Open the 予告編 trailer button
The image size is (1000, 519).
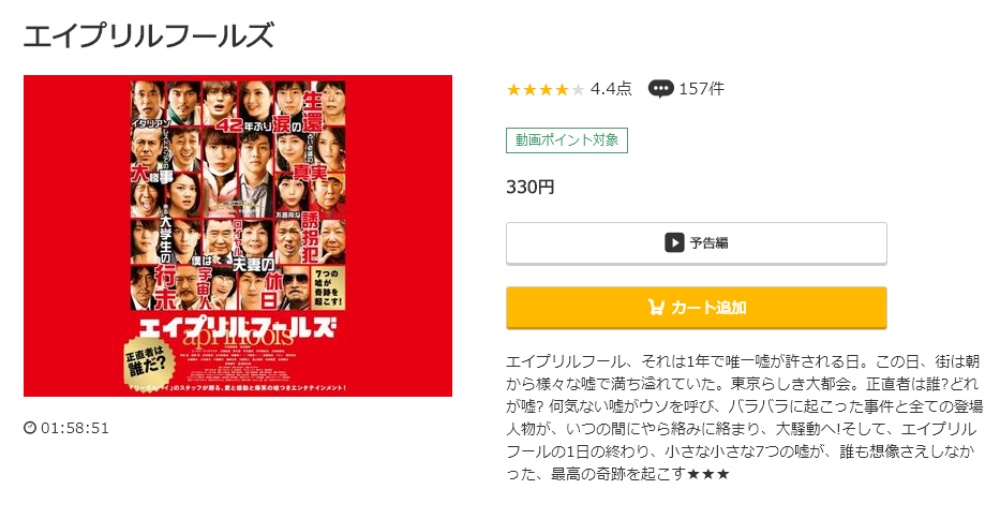[x=696, y=243]
